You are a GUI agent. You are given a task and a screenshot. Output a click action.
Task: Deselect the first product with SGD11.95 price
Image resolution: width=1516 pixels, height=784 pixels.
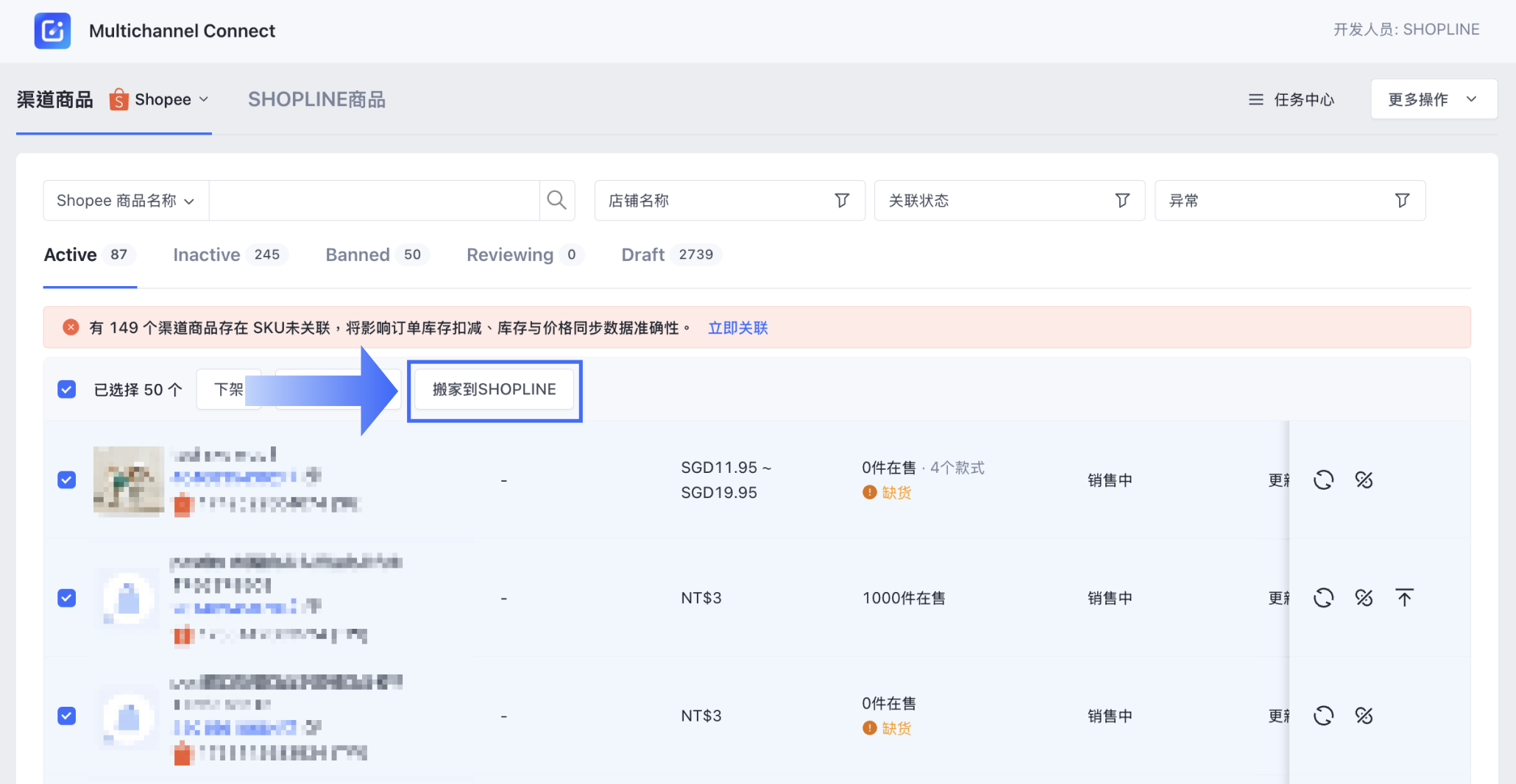tap(67, 480)
